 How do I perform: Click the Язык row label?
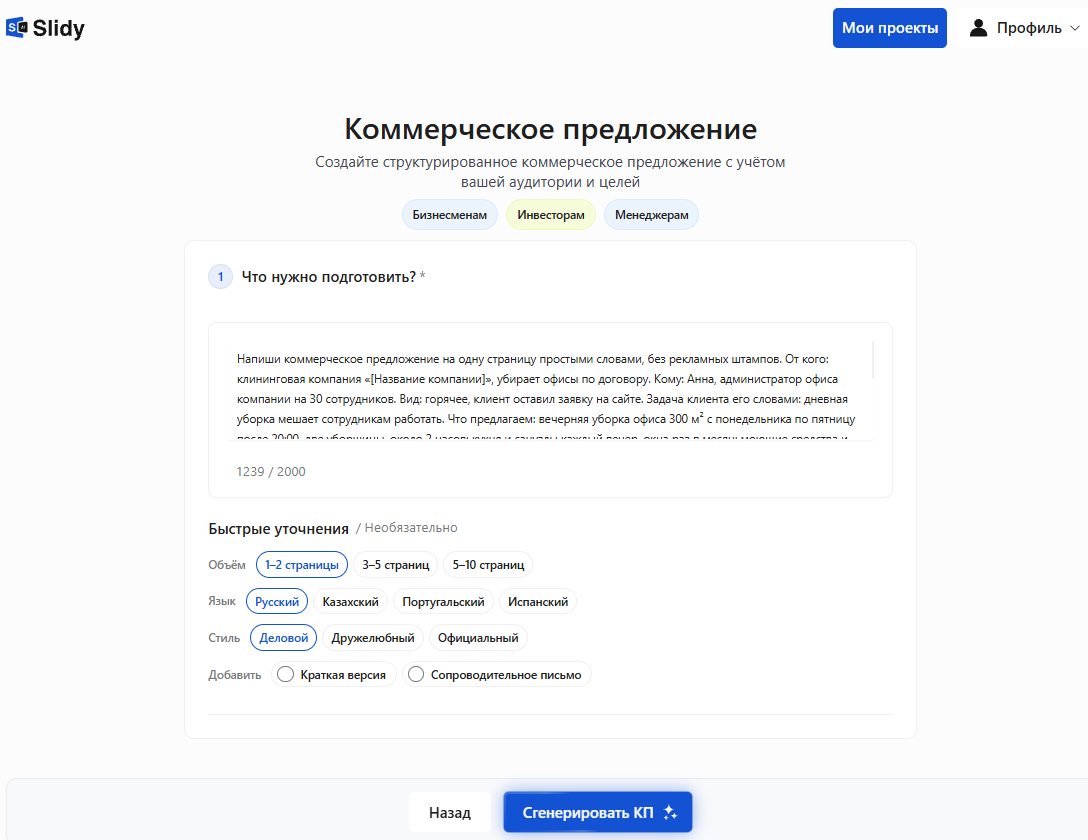pos(222,601)
